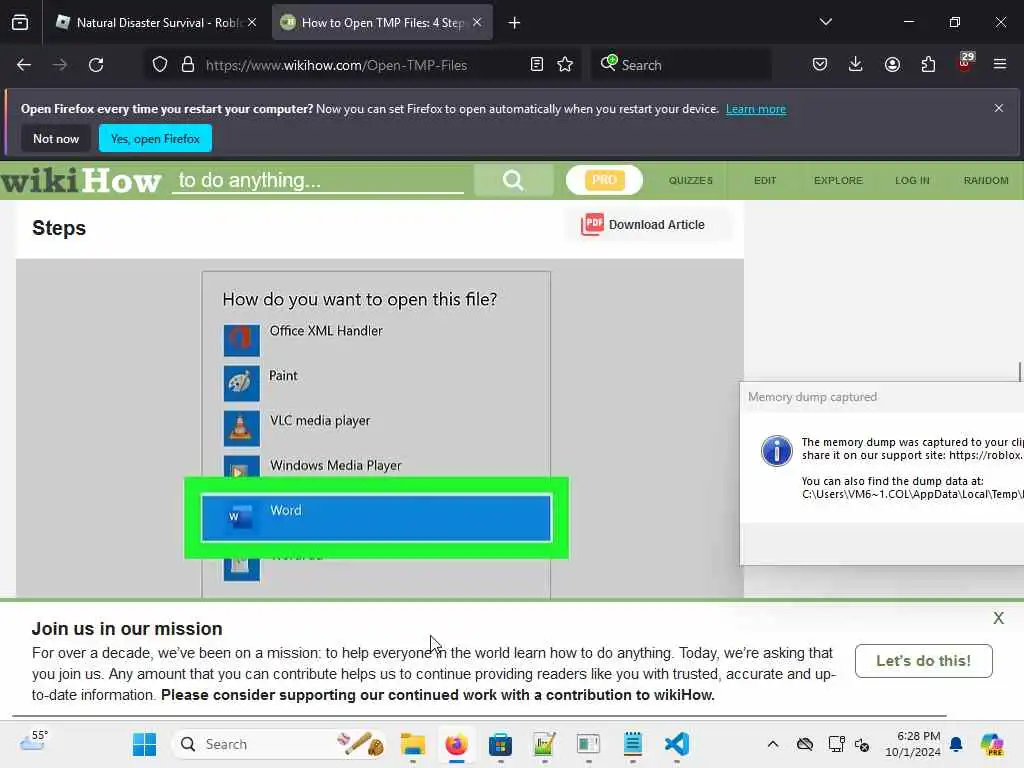Image resolution: width=1024 pixels, height=768 pixels.
Task: Open the clock showing 6:28 PM
Action: tap(913, 744)
